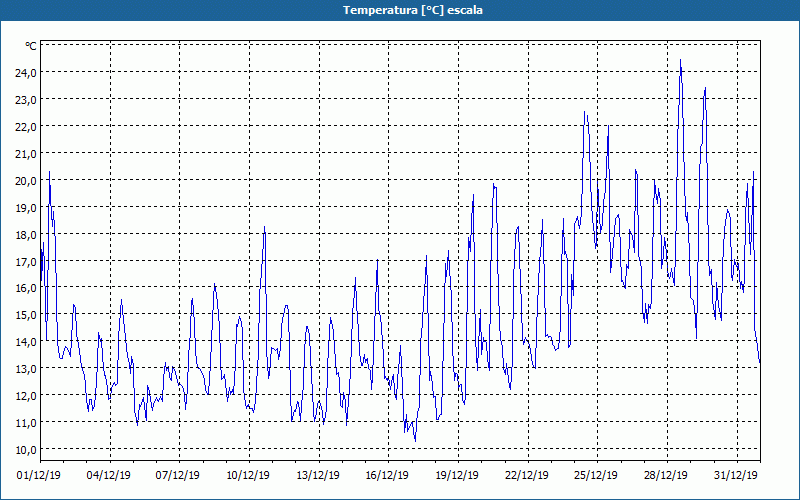Image resolution: width=800 pixels, height=500 pixels.
Task: Click the 22,0 y-axis label
Action: click(27, 127)
